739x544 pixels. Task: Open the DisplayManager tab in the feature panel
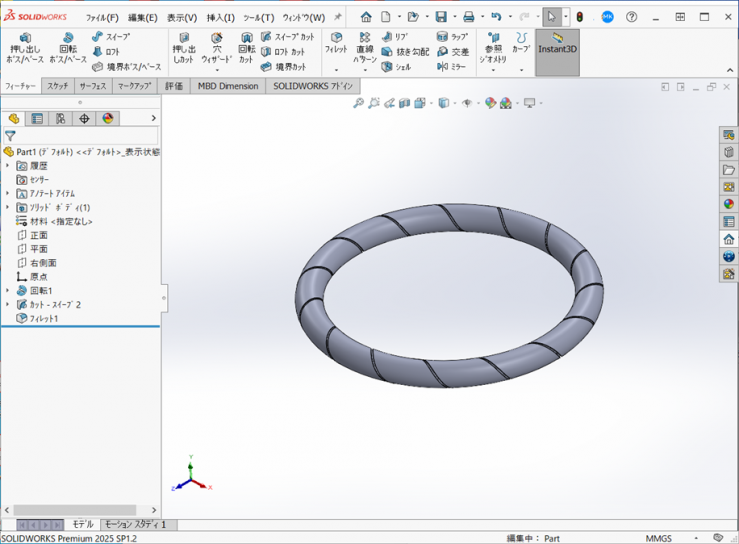coord(108,118)
